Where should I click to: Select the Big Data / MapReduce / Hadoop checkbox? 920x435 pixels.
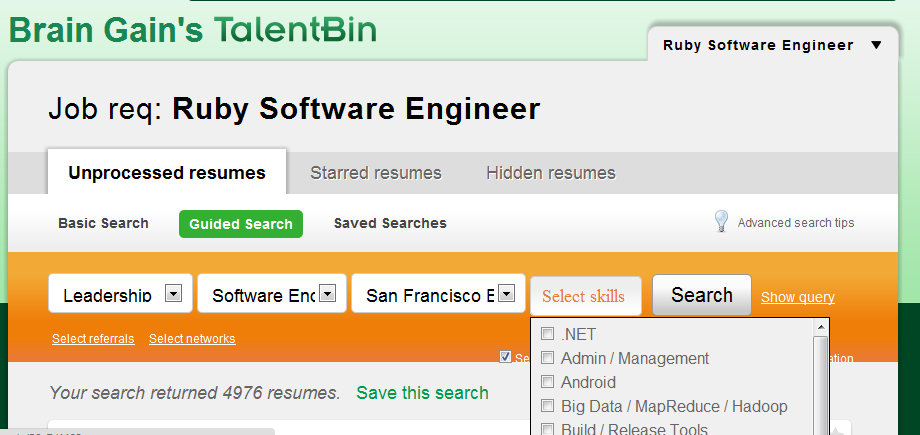click(x=547, y=406)
